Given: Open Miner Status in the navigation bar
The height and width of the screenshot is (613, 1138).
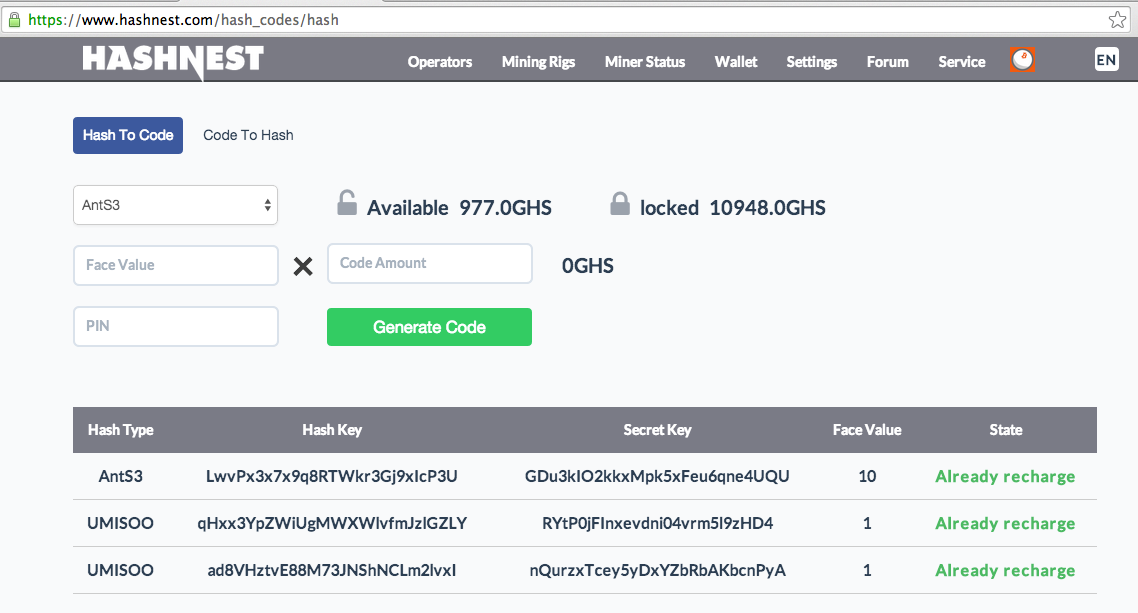Looking at the screenshot, I should point(644,62).
